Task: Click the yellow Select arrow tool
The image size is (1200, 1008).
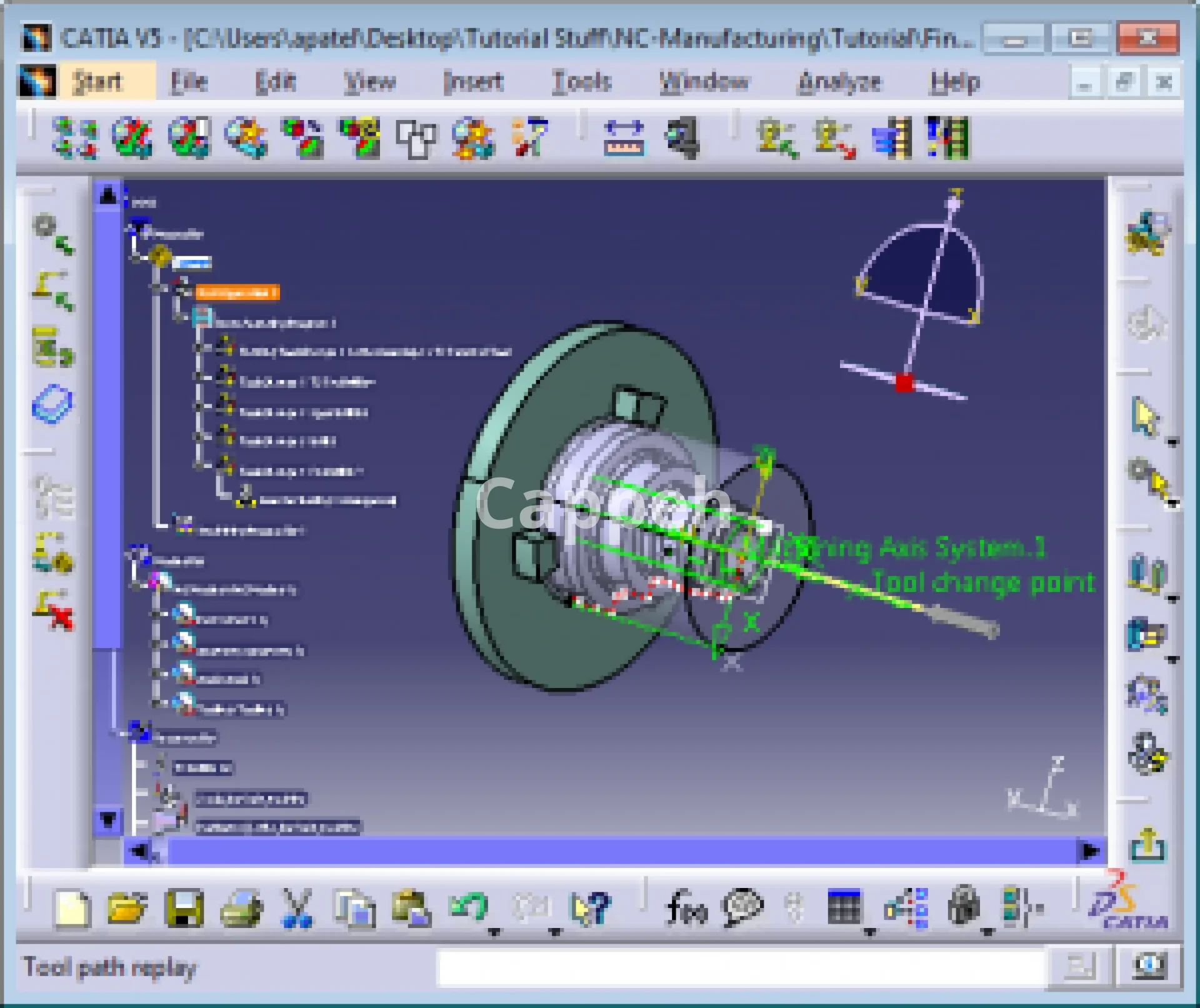Action: coord(1145,417)
